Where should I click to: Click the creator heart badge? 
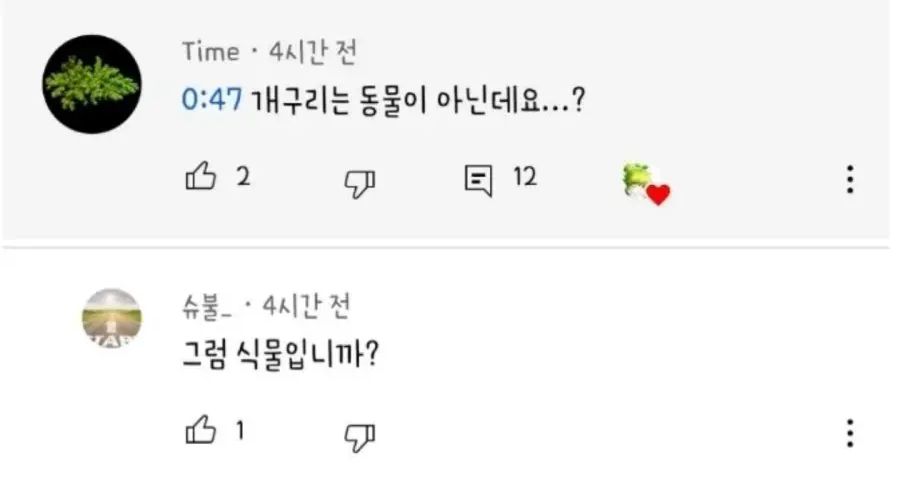tap(646, 184)
